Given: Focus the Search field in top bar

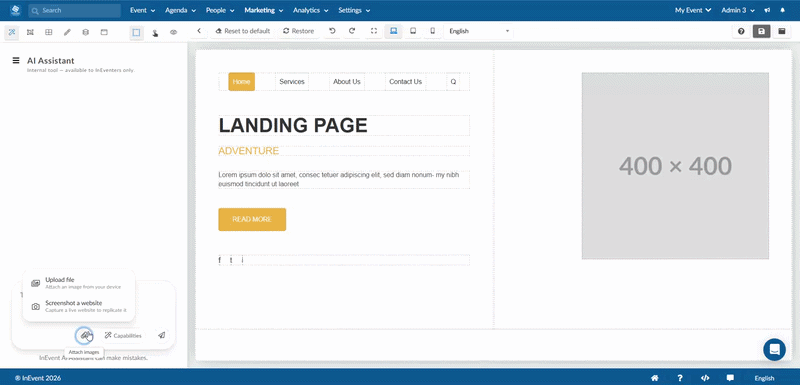Looking at the screenshot, I should click(74, 10).
